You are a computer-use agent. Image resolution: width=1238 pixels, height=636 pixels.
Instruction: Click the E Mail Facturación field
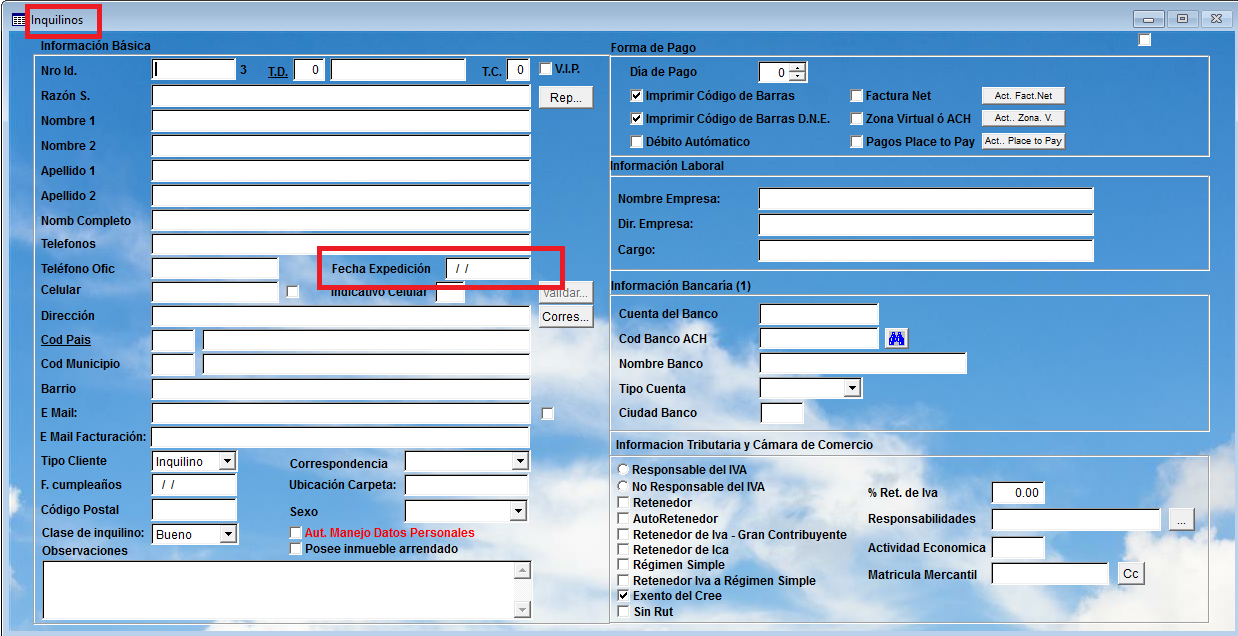tap(341, 437)
